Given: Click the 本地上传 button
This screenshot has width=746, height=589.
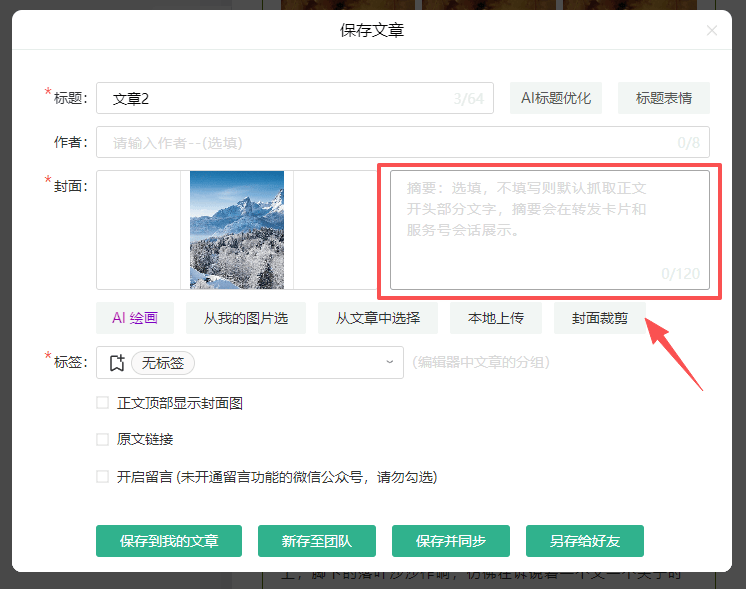Looking at the screenshot, I should pyautogui.click(x=496, y=318).
